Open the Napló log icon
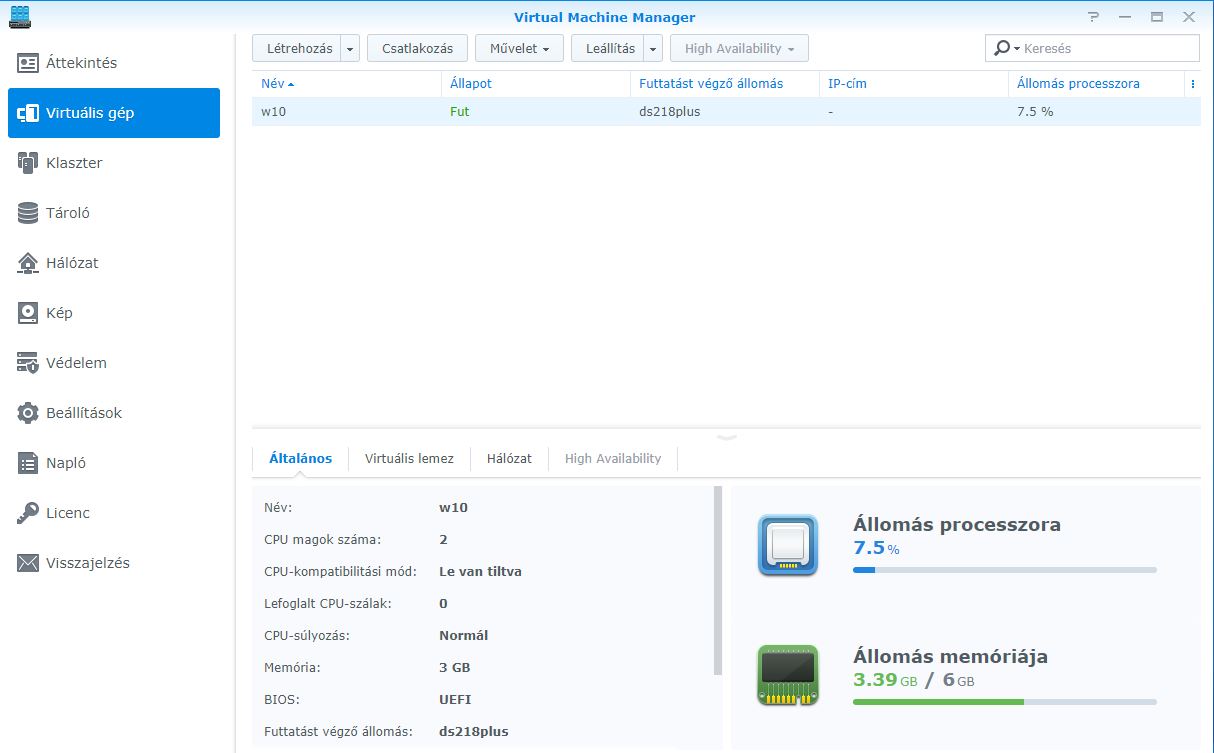 pyautogui.click(x=28, y=463)
